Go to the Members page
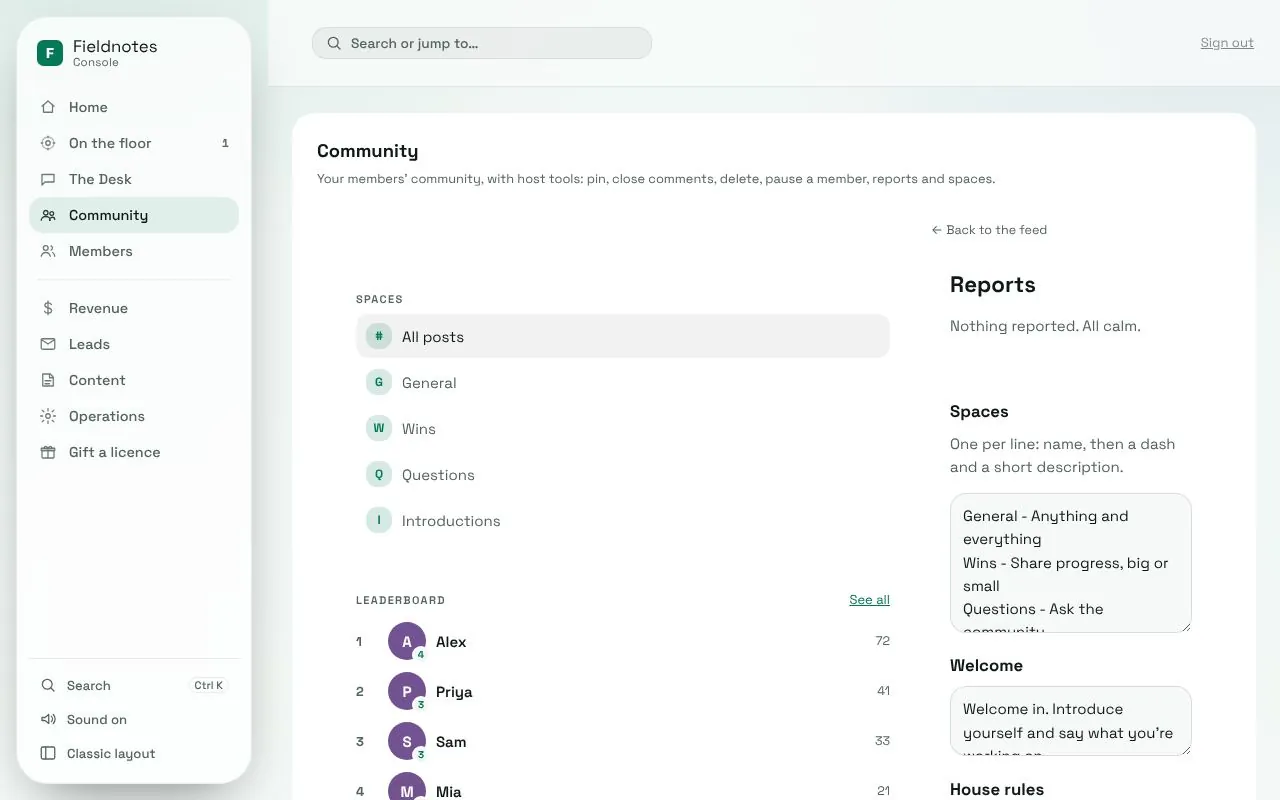 click(x=134, y=251)
